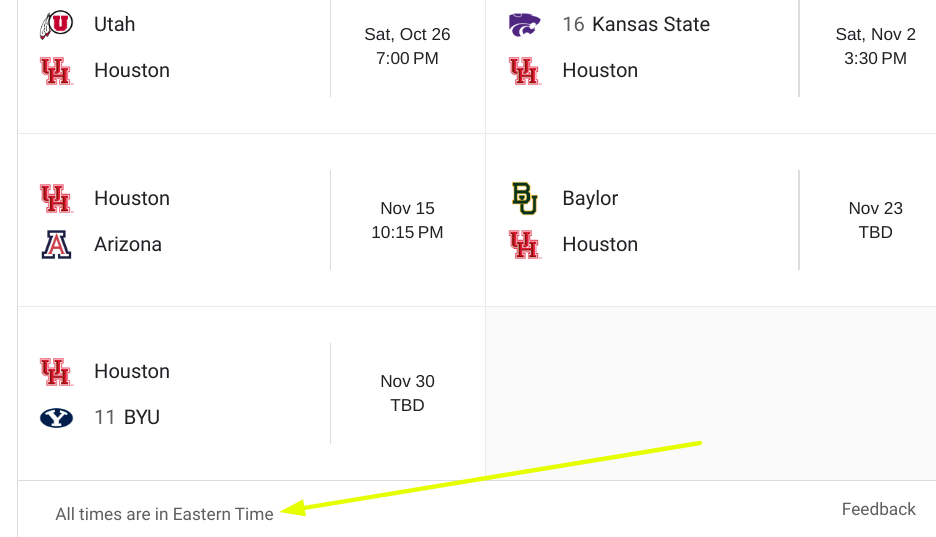Select the Utah team name
Viewport: 936px width, 537px height.
click(x=115, y=24)
